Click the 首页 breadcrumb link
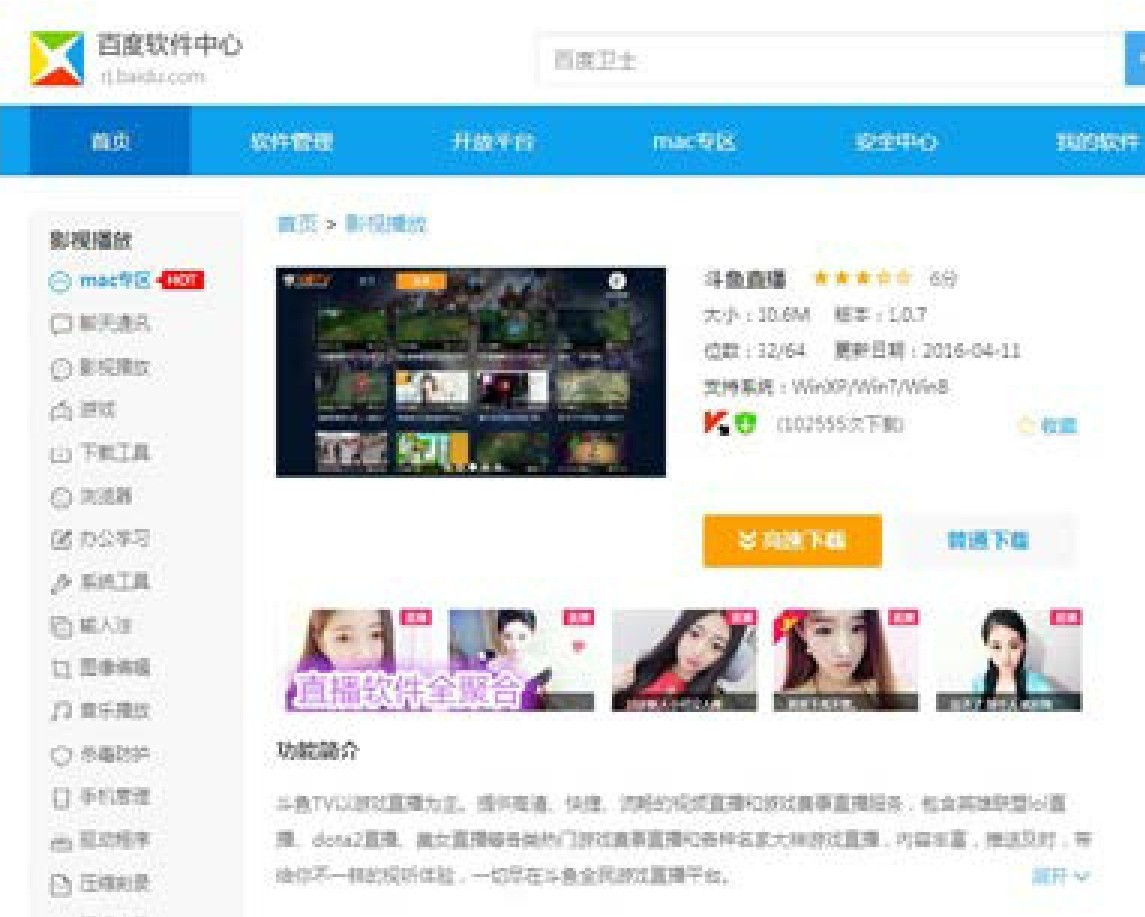 (296, 224)
